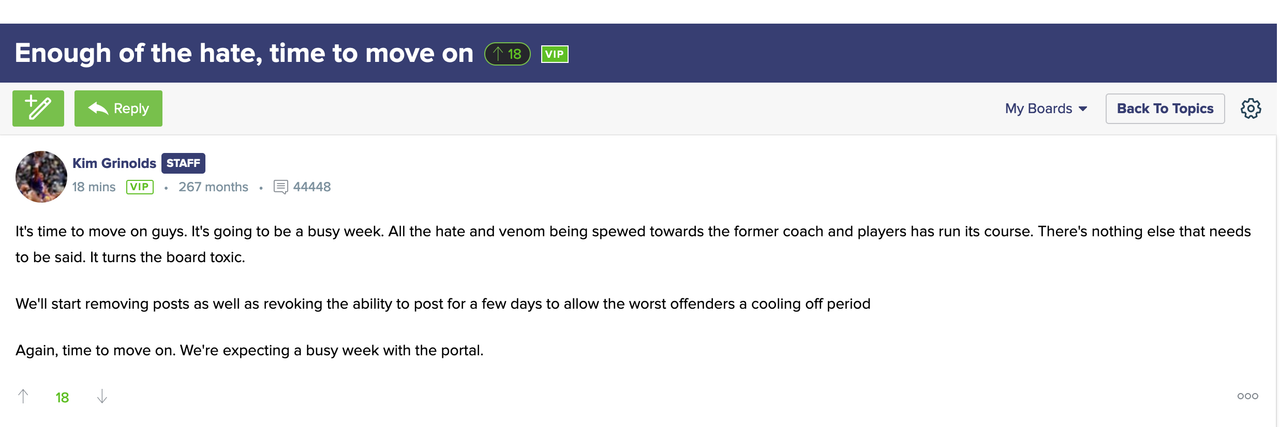Click the My Boards dropdown caret
Image resolution: width=1280 pixels, height=427 pixels.
tap(1082, 109)
